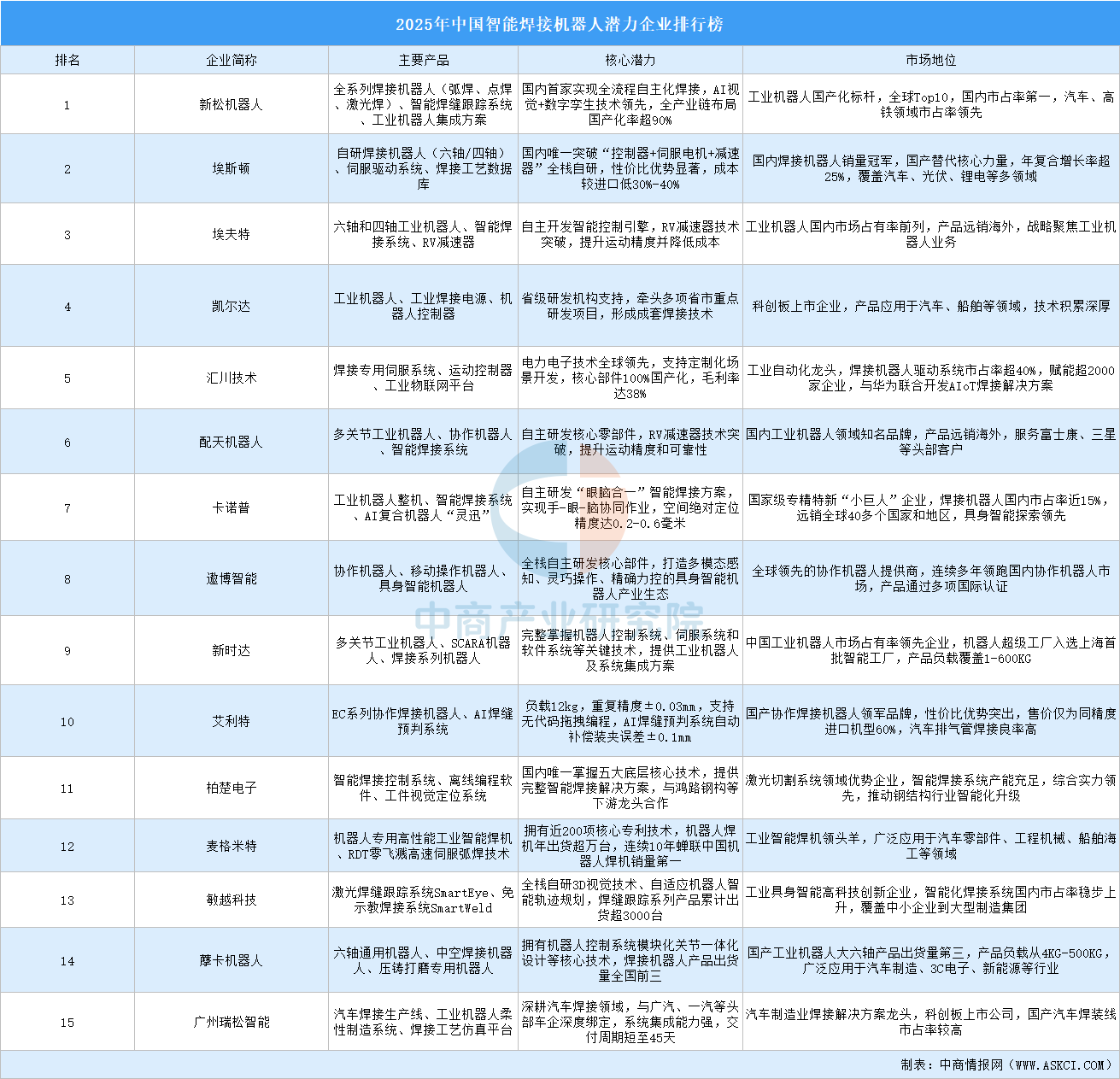Click rank number 10 cell
This screenshot has width=1120, height=1079.
click(67, 721)
